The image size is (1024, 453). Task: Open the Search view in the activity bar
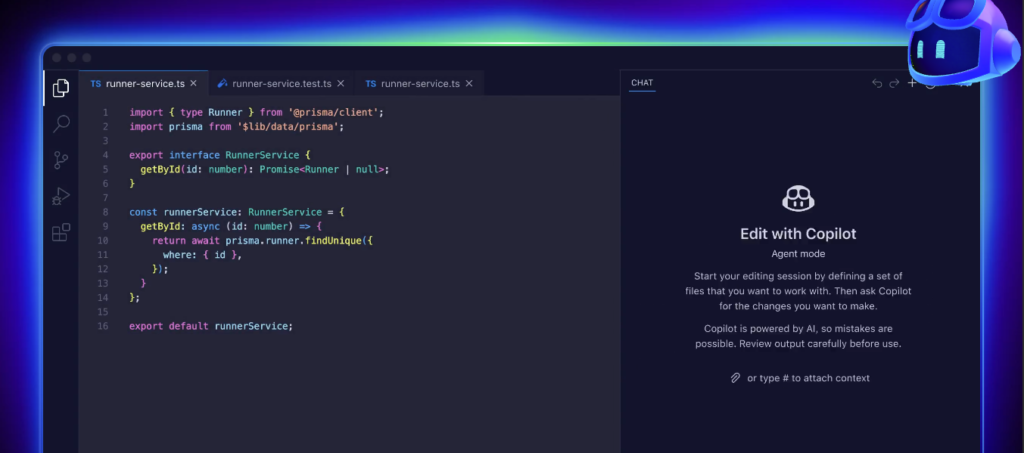click(61, 124)
